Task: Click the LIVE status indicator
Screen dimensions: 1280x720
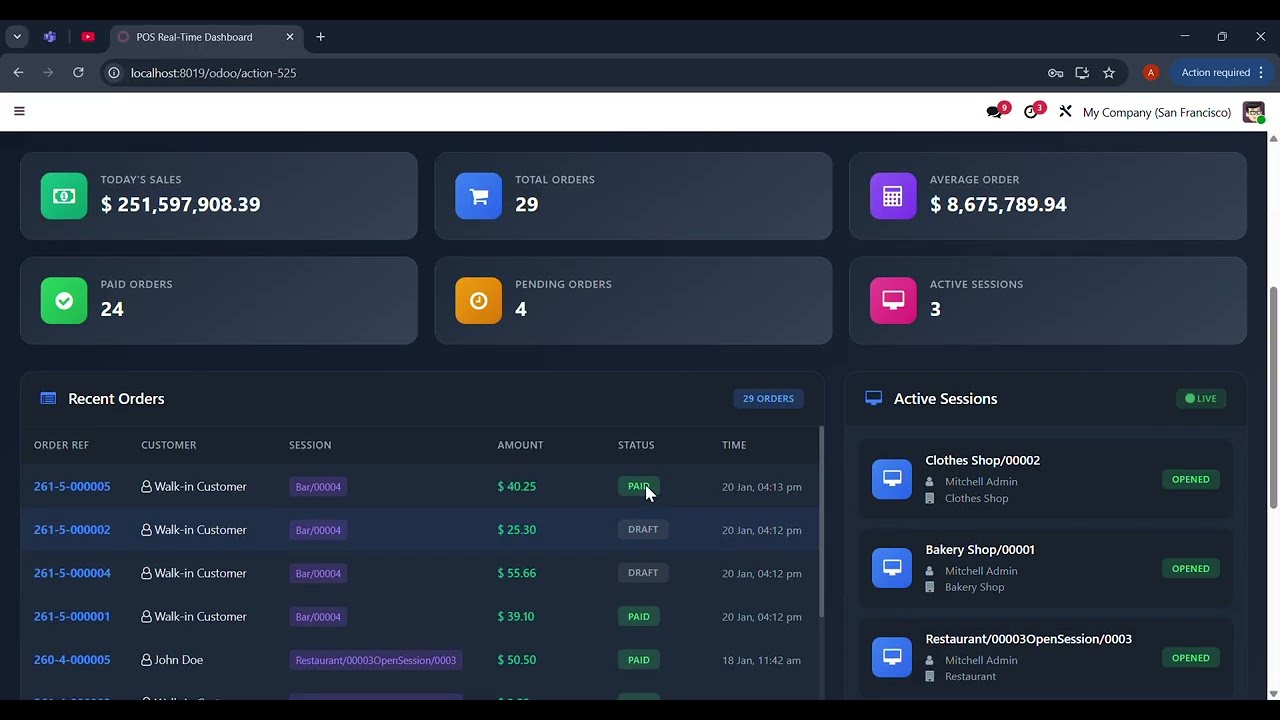Action: click(x=1201, y=398)
